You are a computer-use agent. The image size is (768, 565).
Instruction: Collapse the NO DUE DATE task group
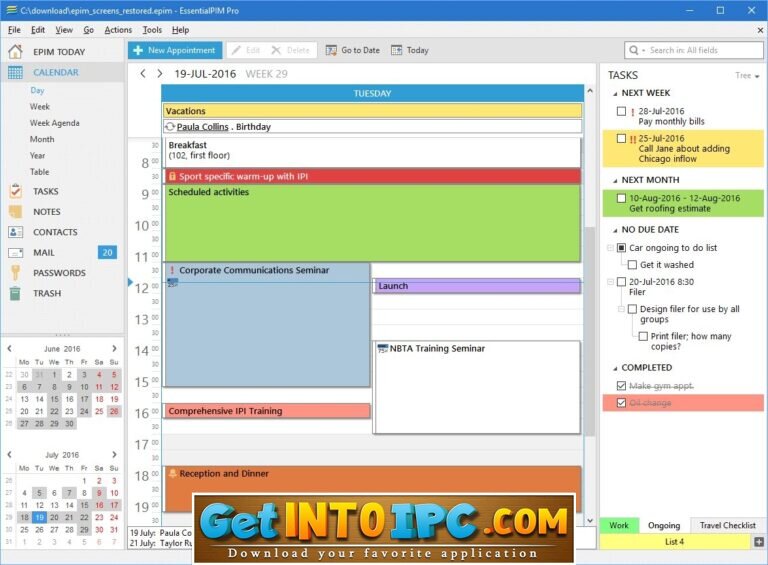coord(615,230)
